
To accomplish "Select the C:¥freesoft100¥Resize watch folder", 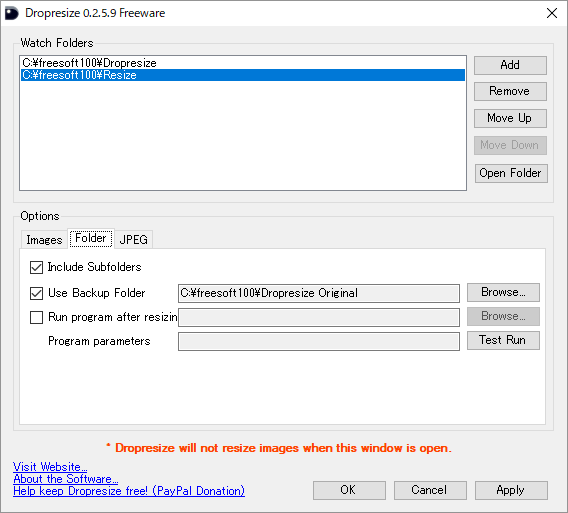I will [x=243, y=75].
